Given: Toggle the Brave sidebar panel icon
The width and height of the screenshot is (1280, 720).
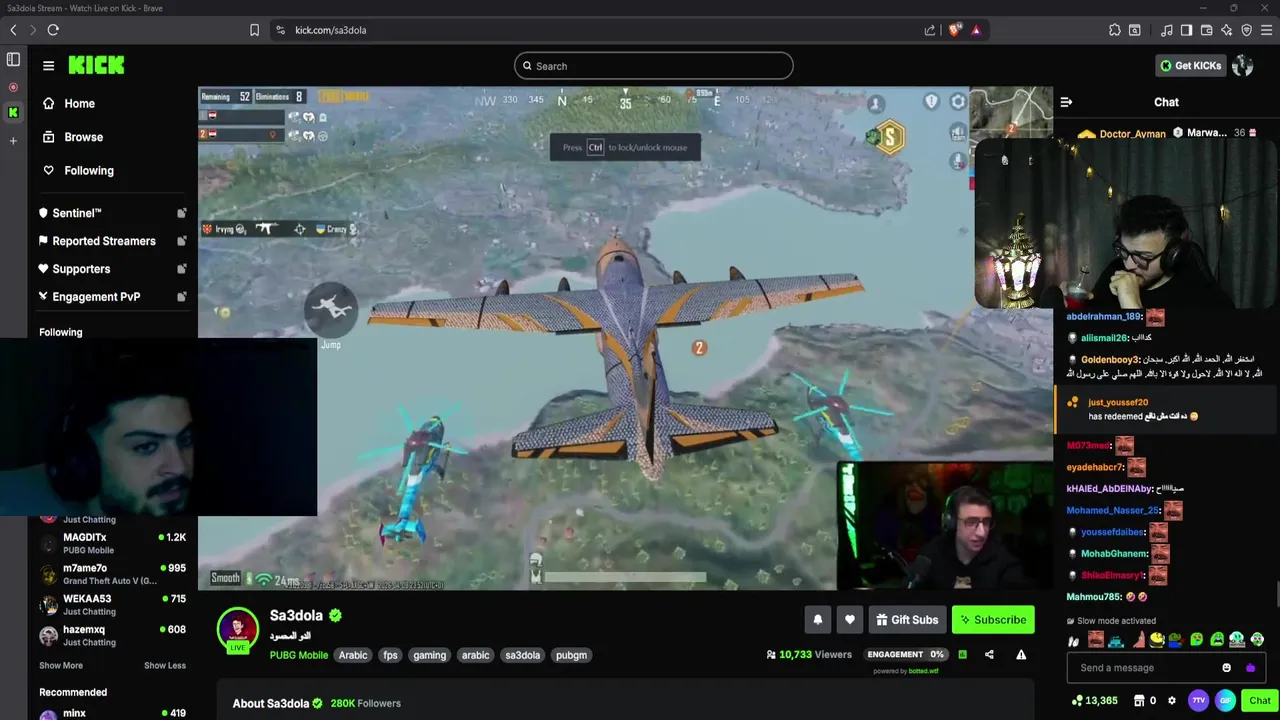Looking at the screenshot, I should click(x=1186, y=30).
